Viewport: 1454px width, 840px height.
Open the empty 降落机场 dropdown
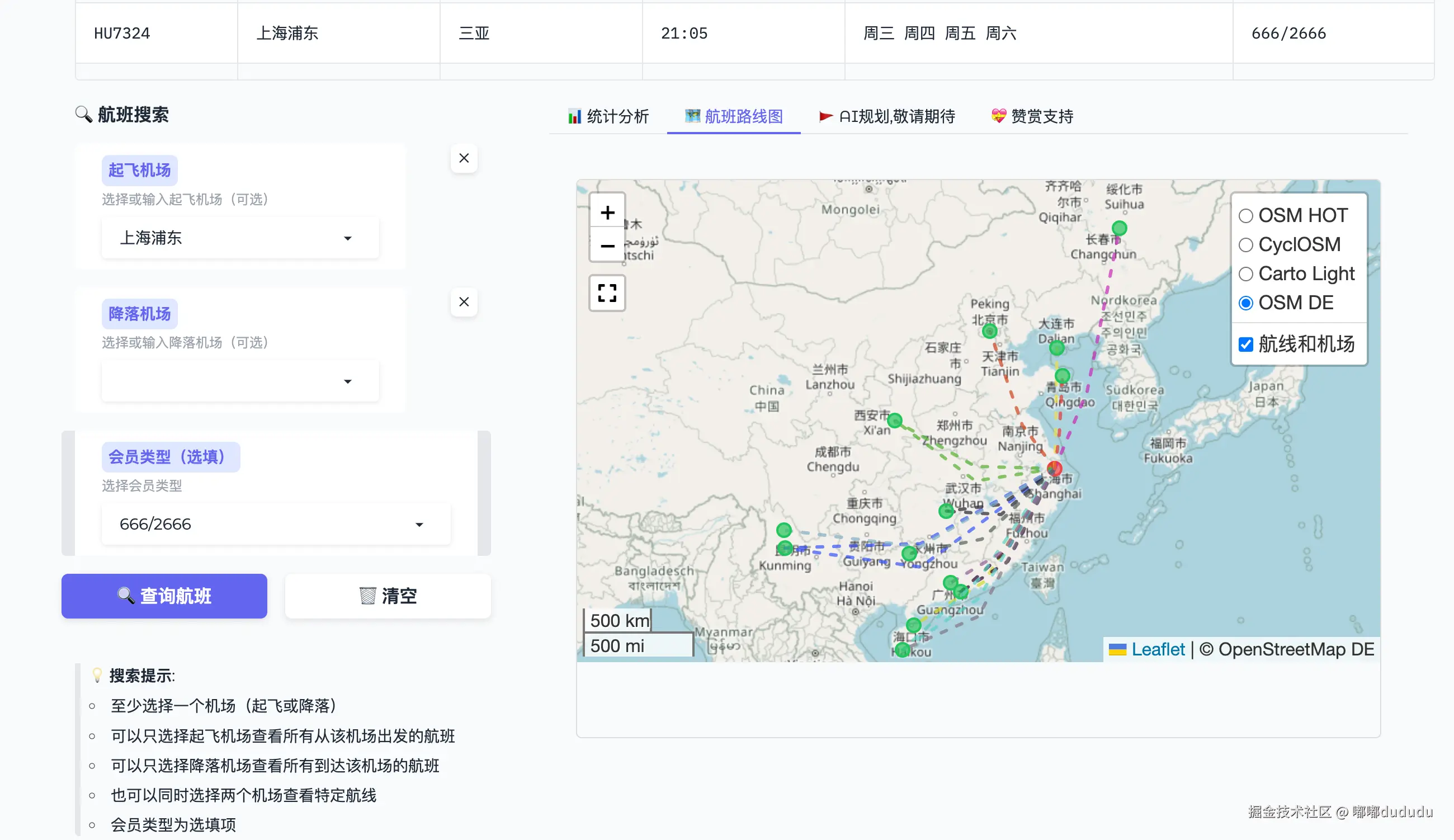coord(240,381)
